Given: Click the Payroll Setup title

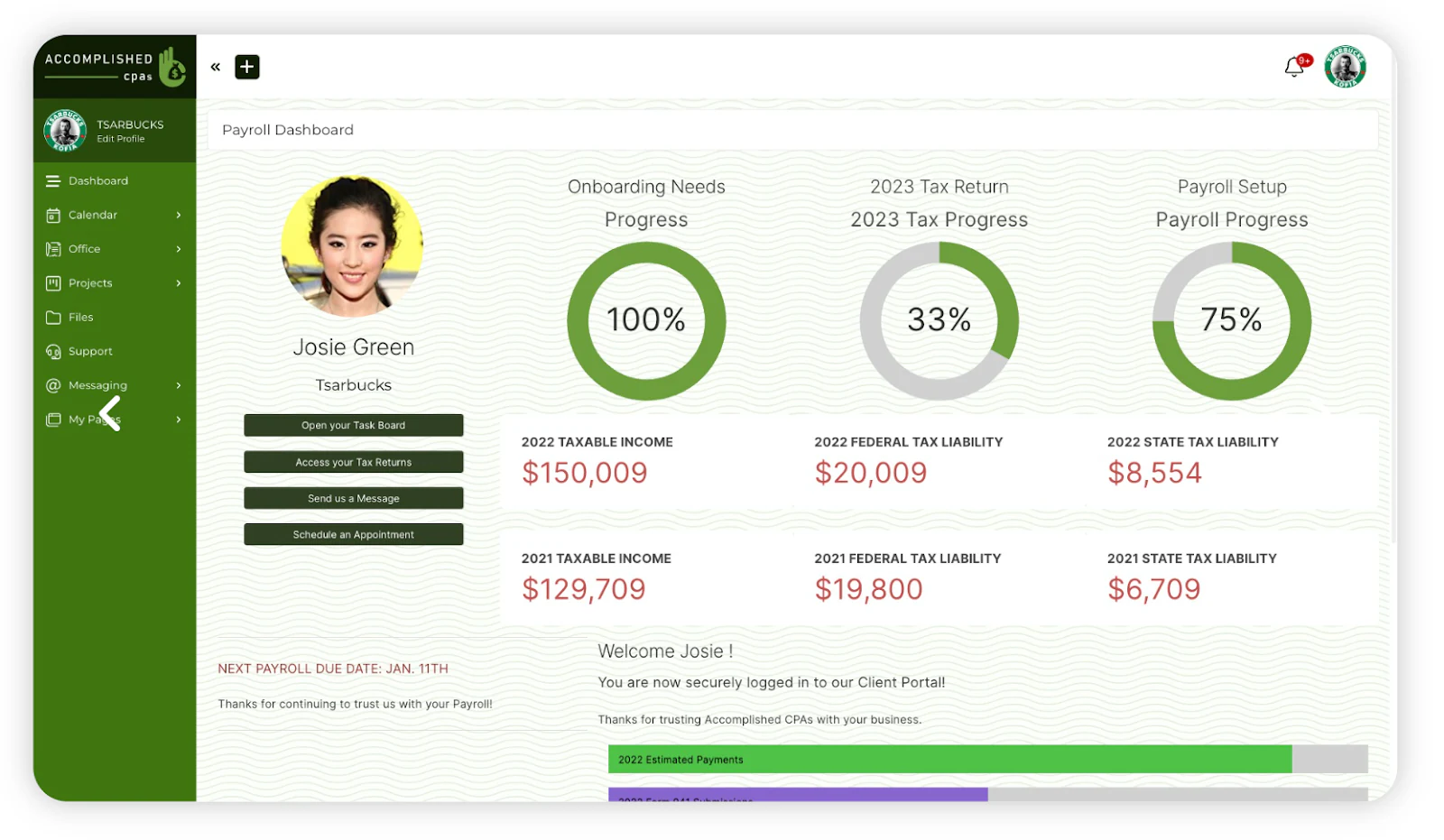Looking at the screenshot, I should [x=1232, y=187].
